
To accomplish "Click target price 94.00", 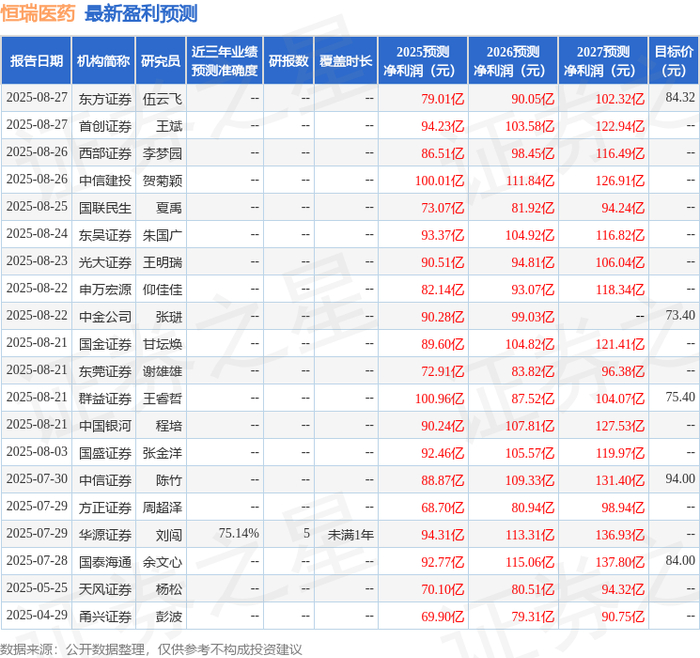I will 680,479.
